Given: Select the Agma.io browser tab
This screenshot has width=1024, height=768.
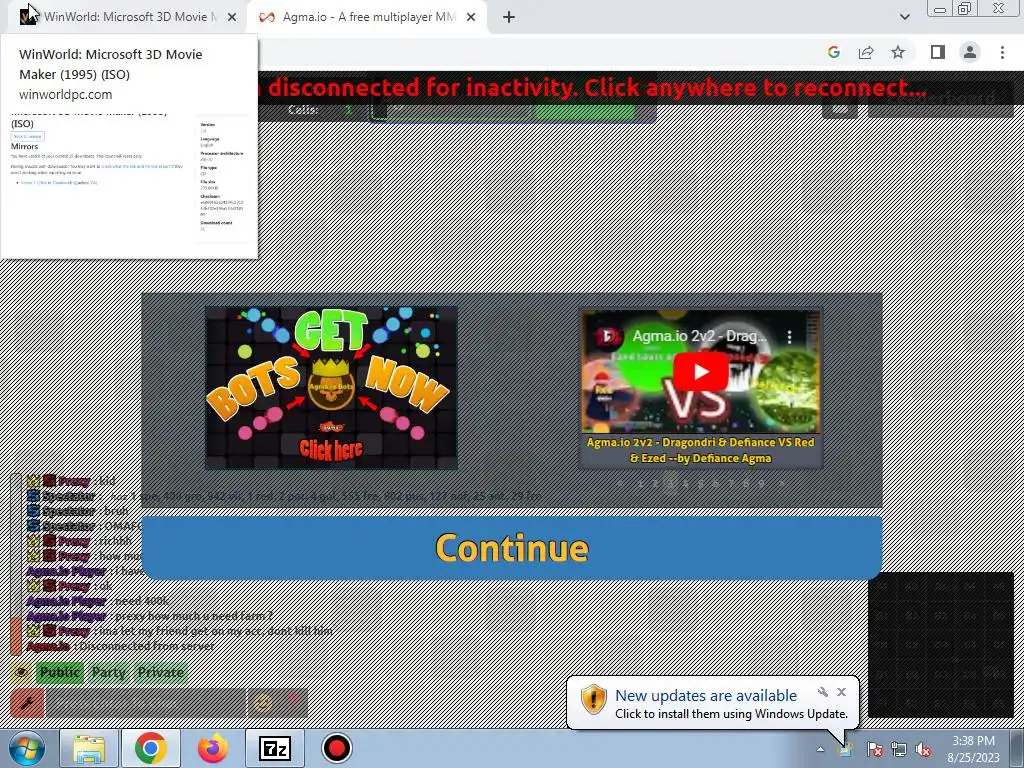Looking at the screenshot, I should click(369, 18).
